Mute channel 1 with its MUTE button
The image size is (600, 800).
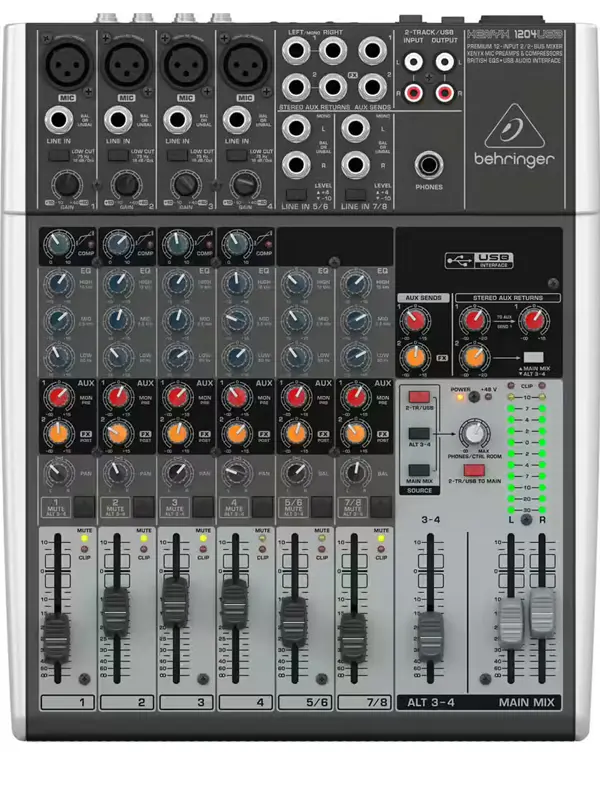[x=84, y=507]
